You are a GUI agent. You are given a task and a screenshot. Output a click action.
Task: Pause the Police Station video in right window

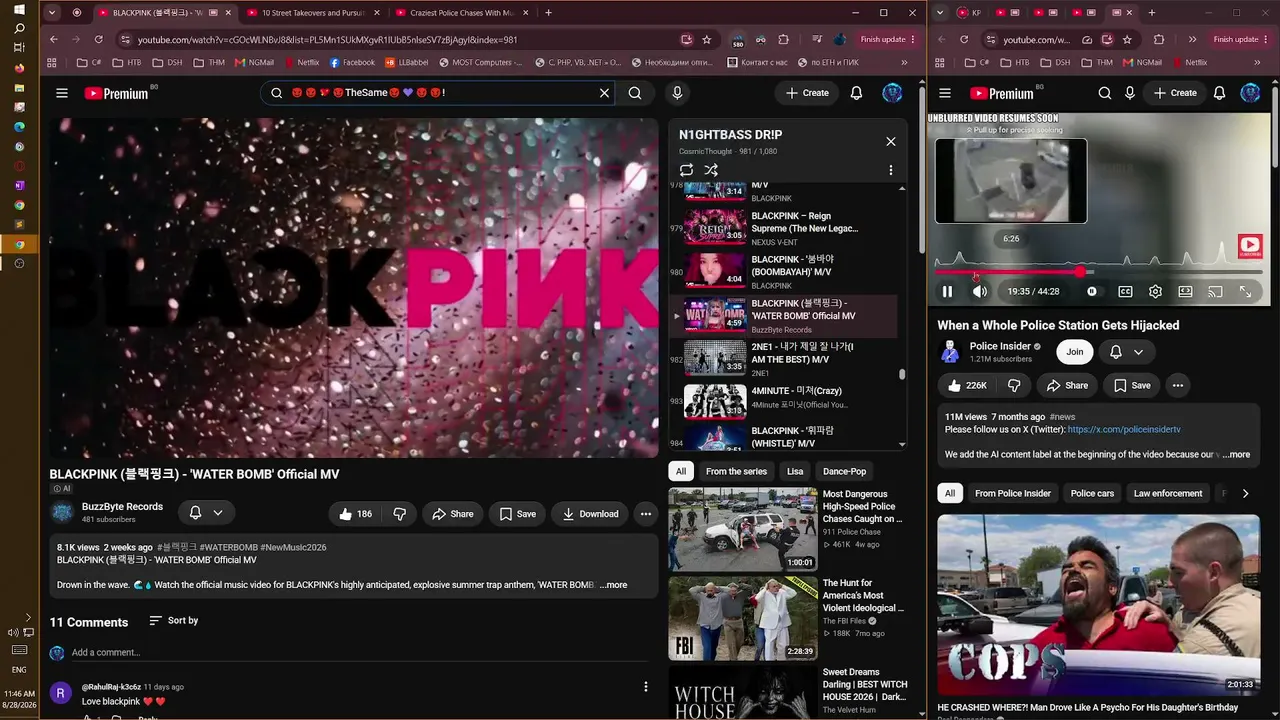coord(947,292)
